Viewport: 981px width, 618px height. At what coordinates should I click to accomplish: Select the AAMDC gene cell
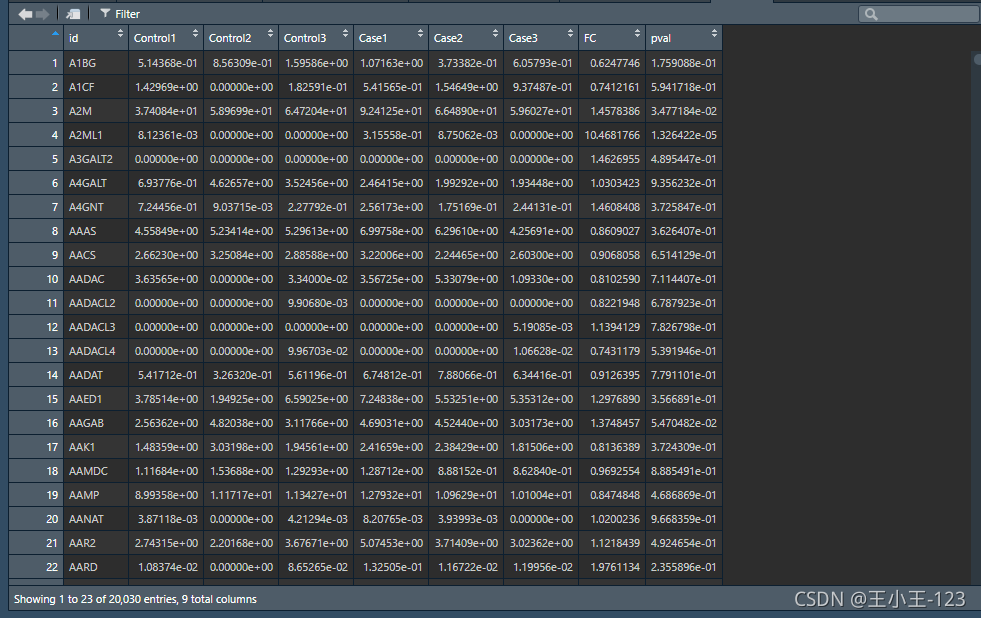coord(96,471)
